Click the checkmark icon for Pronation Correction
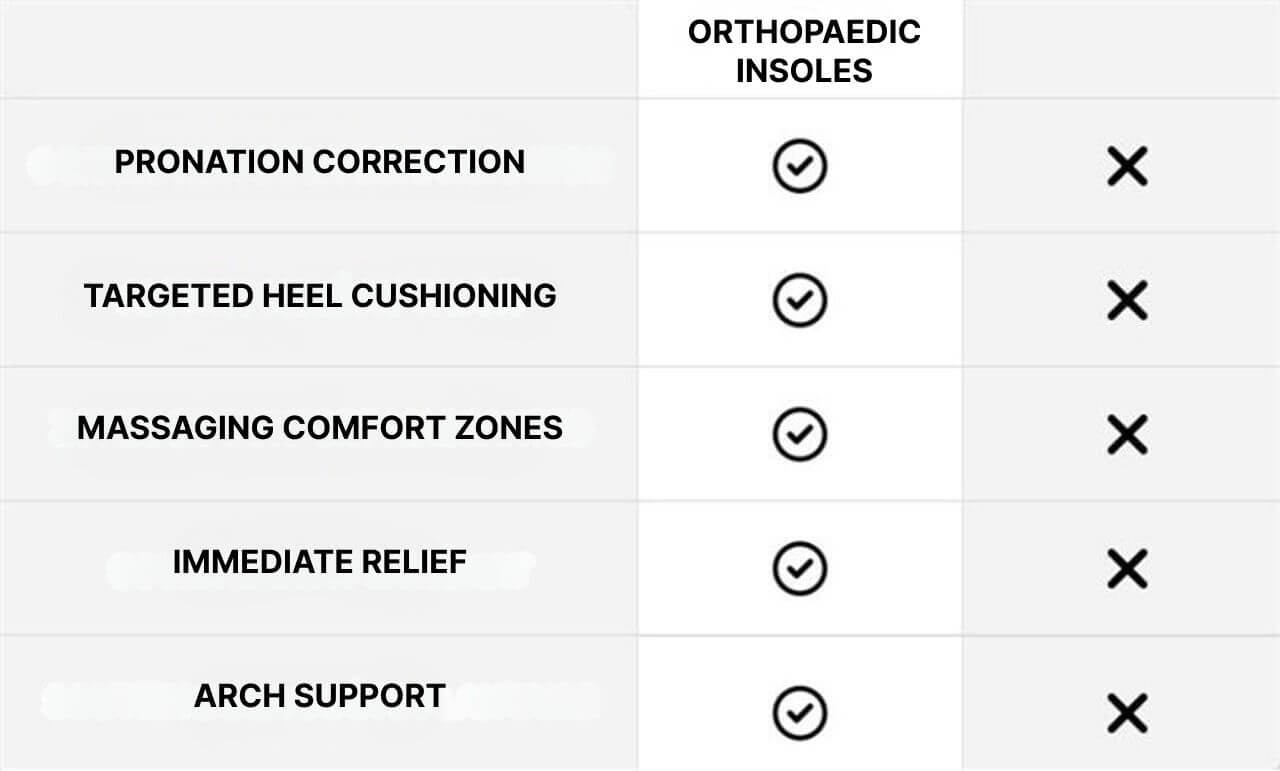1280x771 pixels. pyautogui.click(x=799, y=166)
